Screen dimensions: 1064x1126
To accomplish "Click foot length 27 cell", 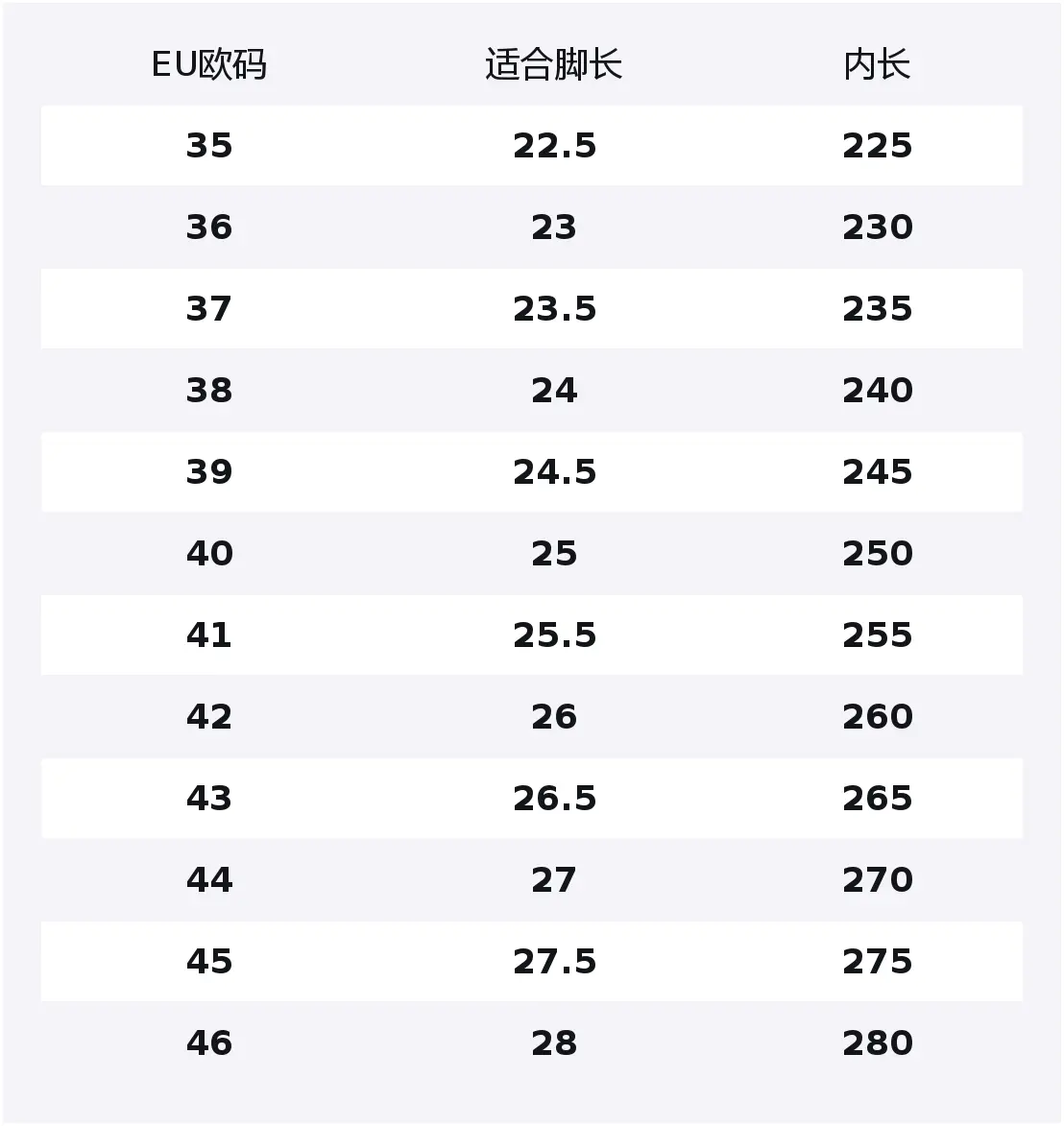I will click(x=554, y=879).
